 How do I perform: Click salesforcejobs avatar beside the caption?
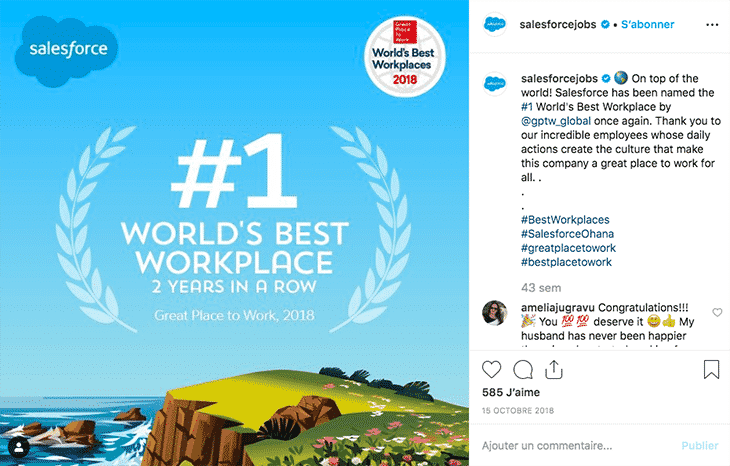(x=494, y=84)
